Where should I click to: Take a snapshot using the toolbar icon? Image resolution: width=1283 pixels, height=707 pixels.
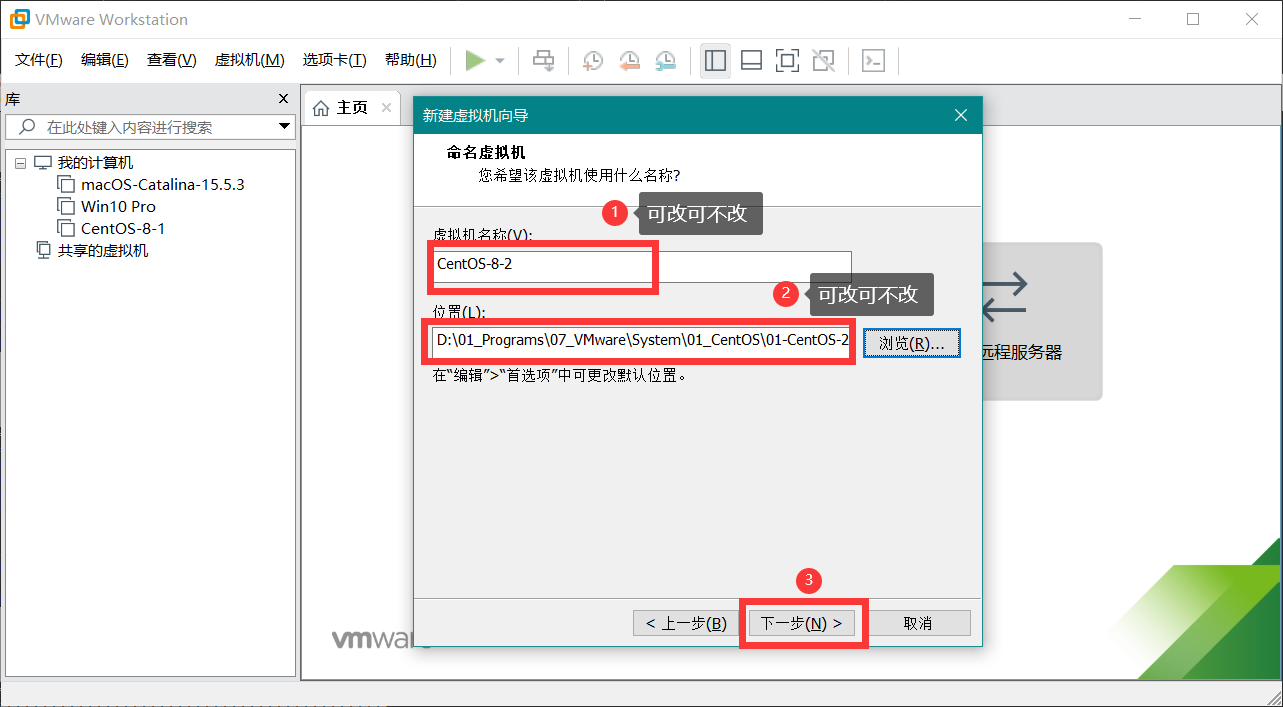click(x=593, y=61)
